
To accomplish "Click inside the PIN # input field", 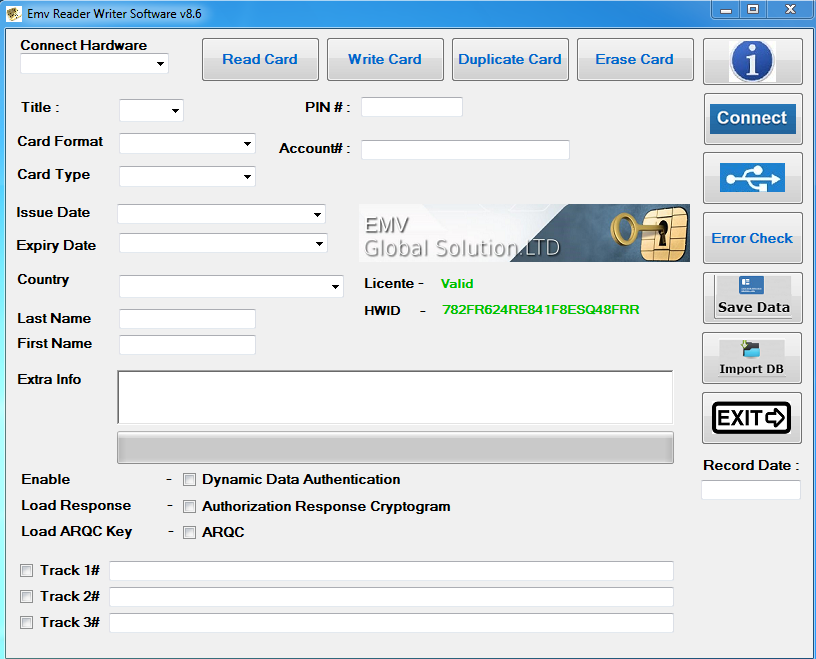I will pos(411,107).
